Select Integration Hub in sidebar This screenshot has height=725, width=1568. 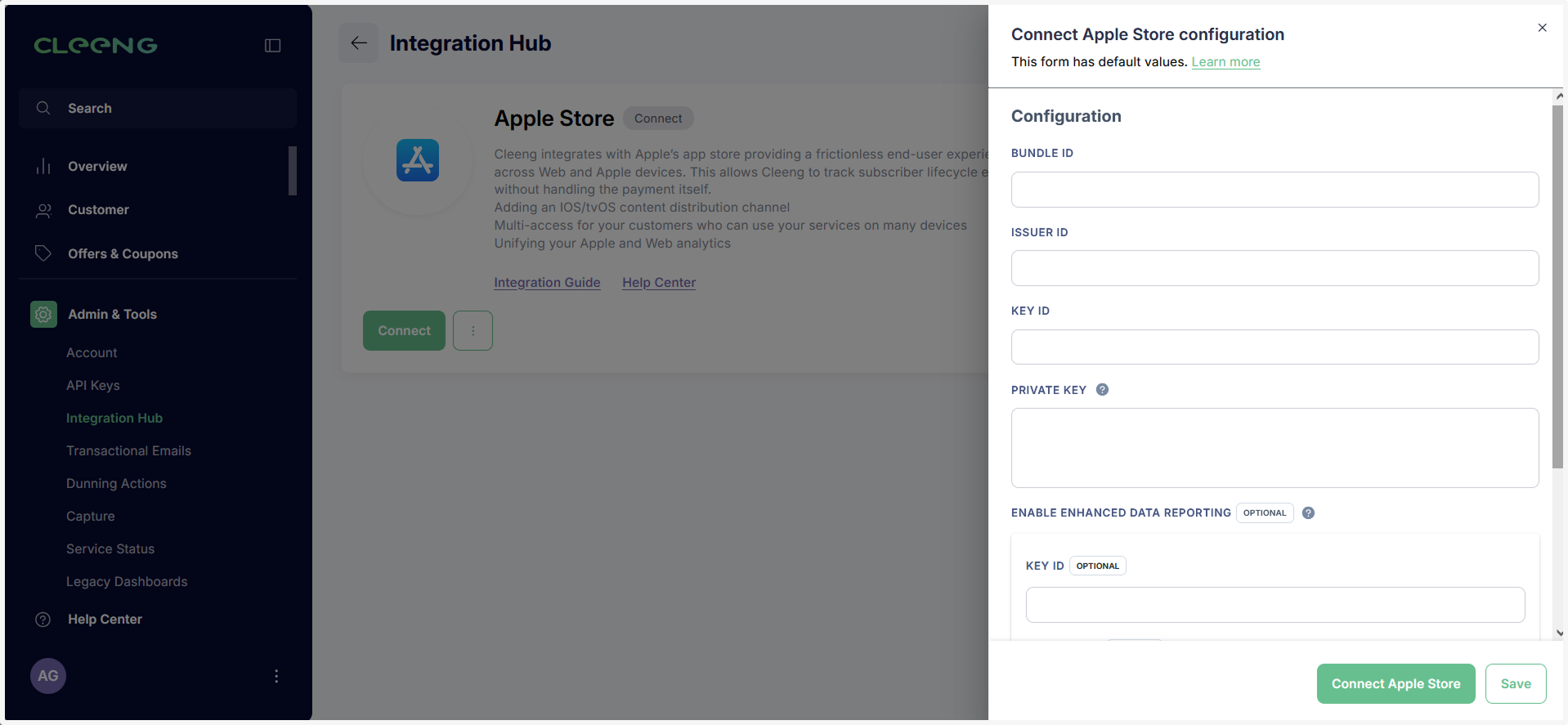pyautogui.click(x=114, y=418)
